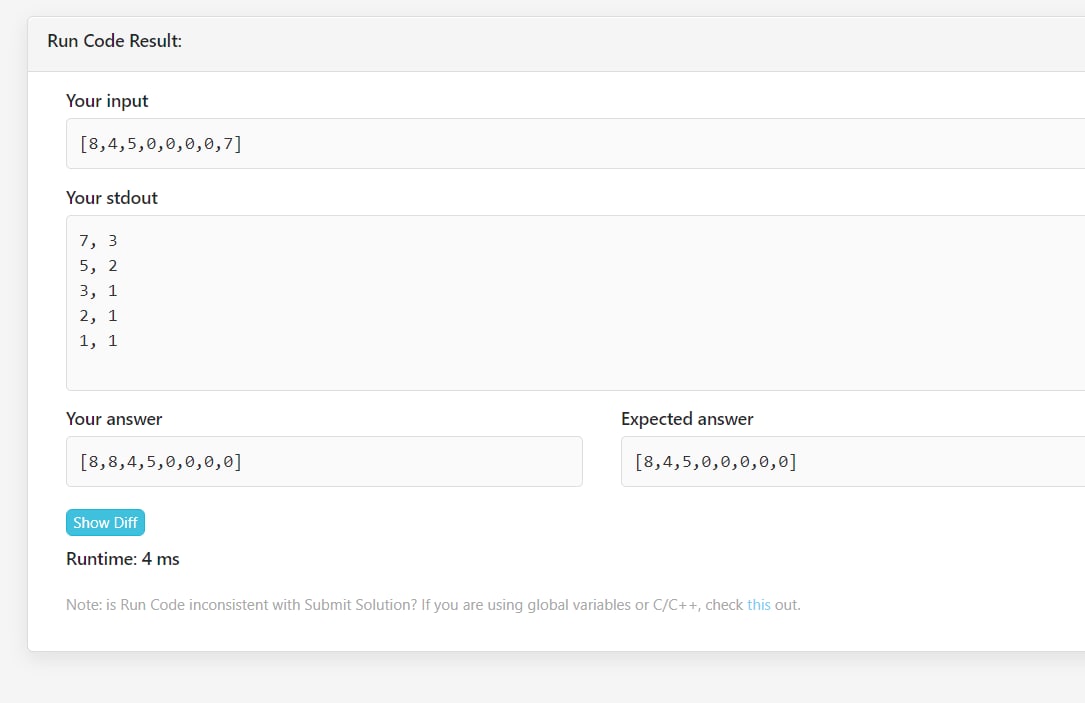
Task: Click the 'Run Code Result:' header
Action: (114, 41)
